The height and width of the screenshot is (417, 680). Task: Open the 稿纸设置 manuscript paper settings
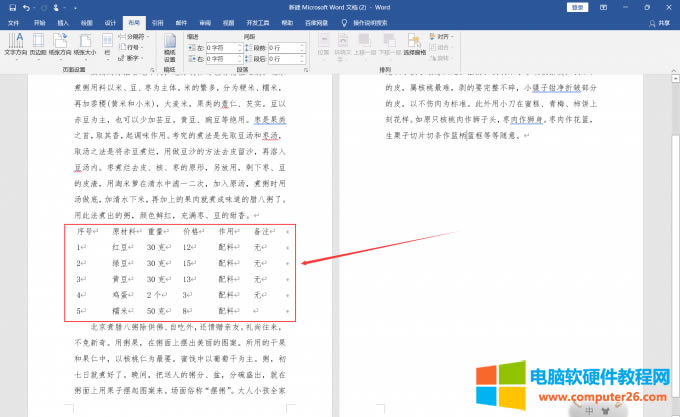[169, 47]
